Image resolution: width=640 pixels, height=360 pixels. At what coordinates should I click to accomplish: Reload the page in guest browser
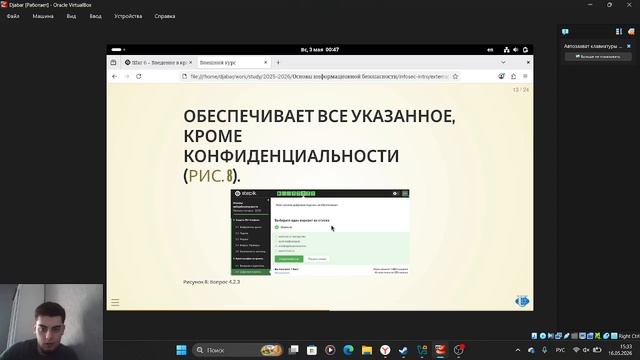click(139, 76)
